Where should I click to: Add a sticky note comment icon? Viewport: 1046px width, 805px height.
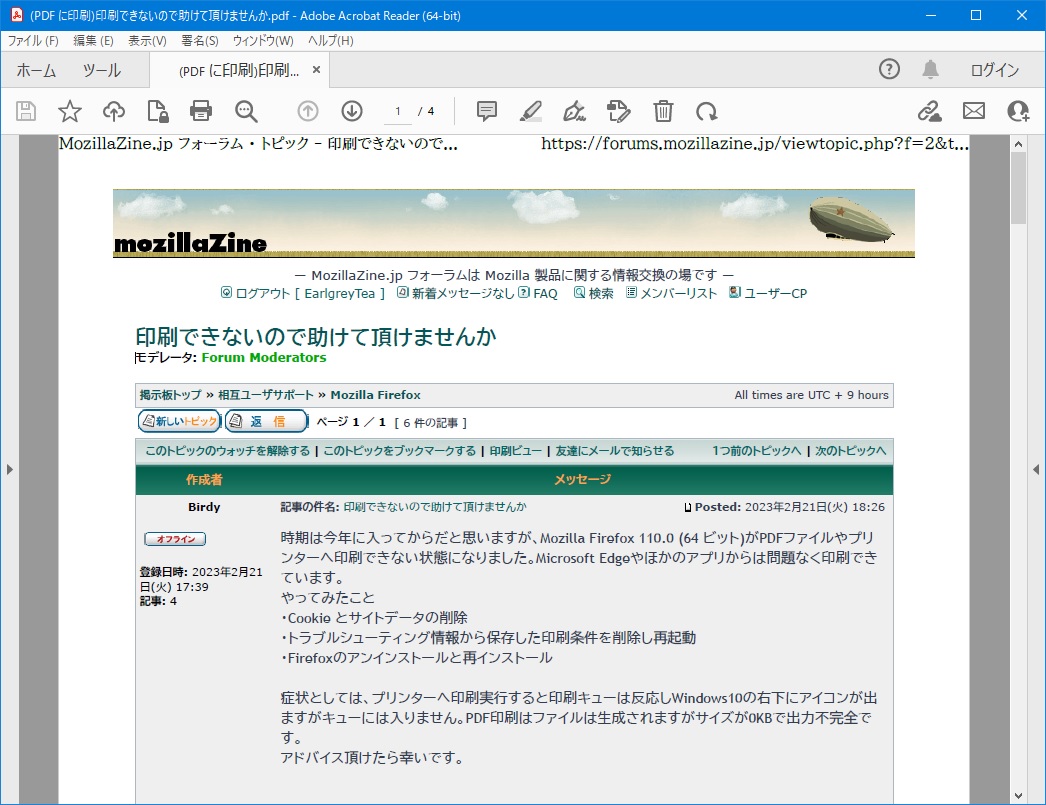[x=487, y=111]
